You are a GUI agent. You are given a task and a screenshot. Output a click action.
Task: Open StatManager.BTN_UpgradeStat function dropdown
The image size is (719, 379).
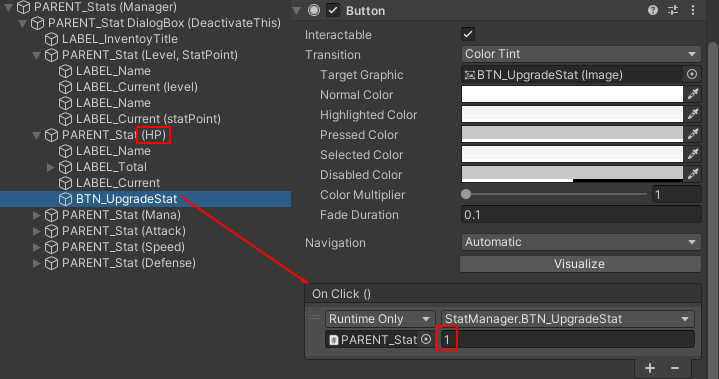click(568, 319)
